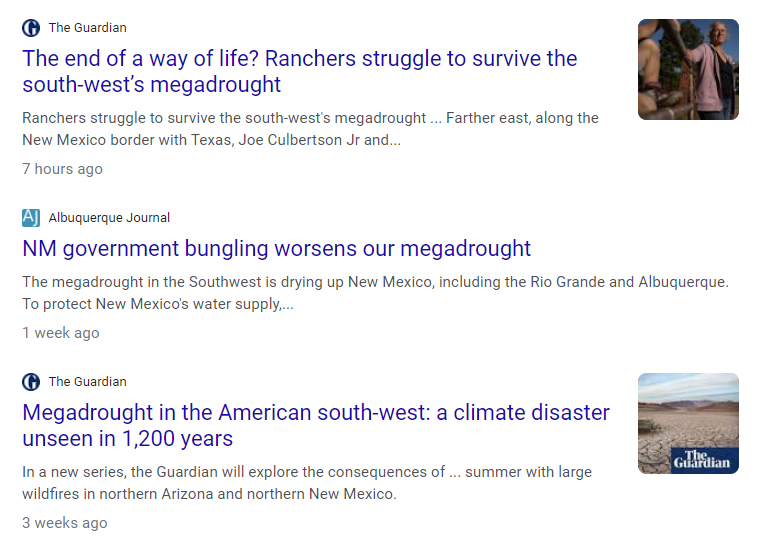The image size is (766, 538).
Task: Click the 'Albuquerque Journal' source name
Action: pos(109,217)
